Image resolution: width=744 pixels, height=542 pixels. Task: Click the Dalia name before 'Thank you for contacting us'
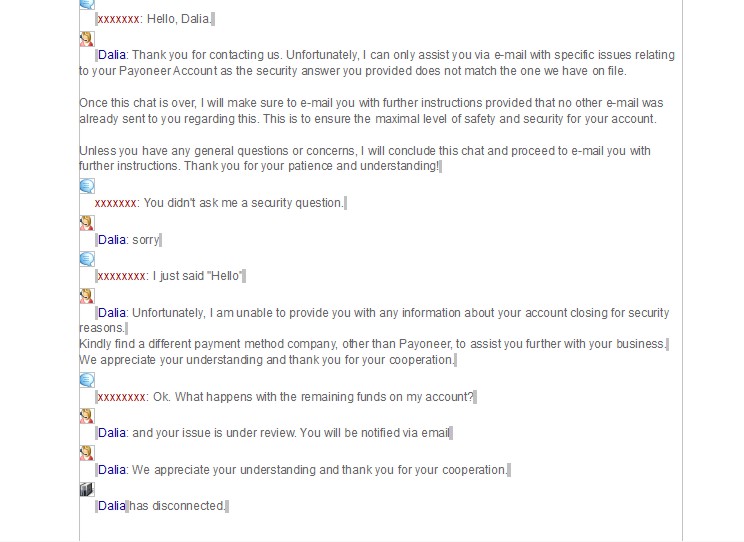click(112, 55)
